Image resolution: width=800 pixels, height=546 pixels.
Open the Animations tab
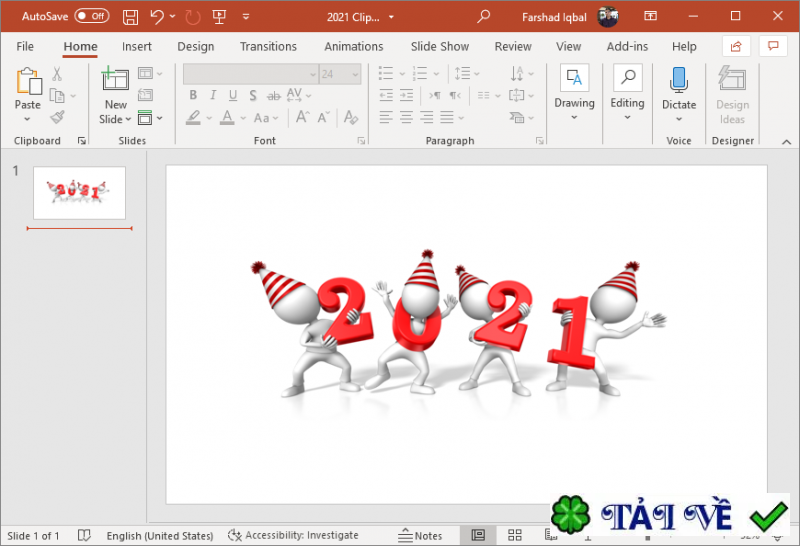pos(354,46)
